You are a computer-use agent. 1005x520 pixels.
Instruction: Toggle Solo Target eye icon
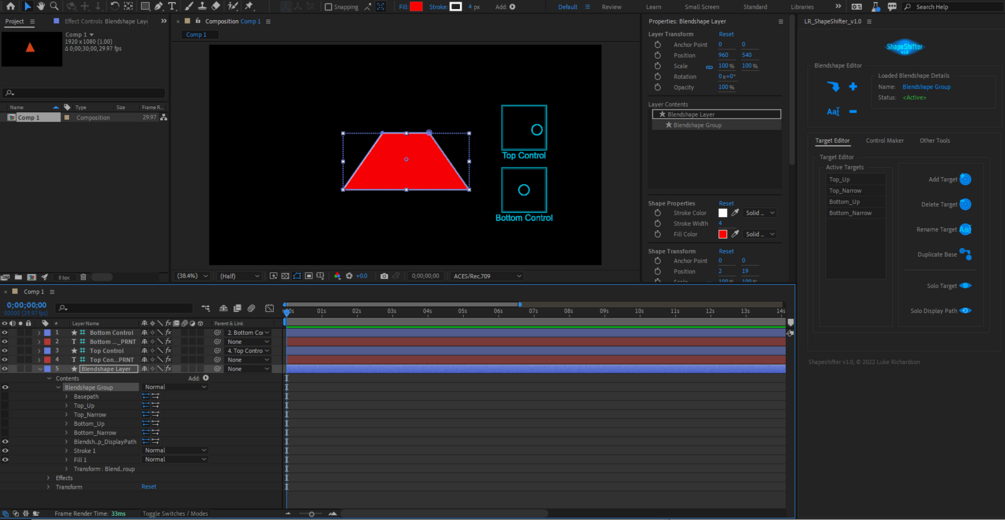[965, 286]
